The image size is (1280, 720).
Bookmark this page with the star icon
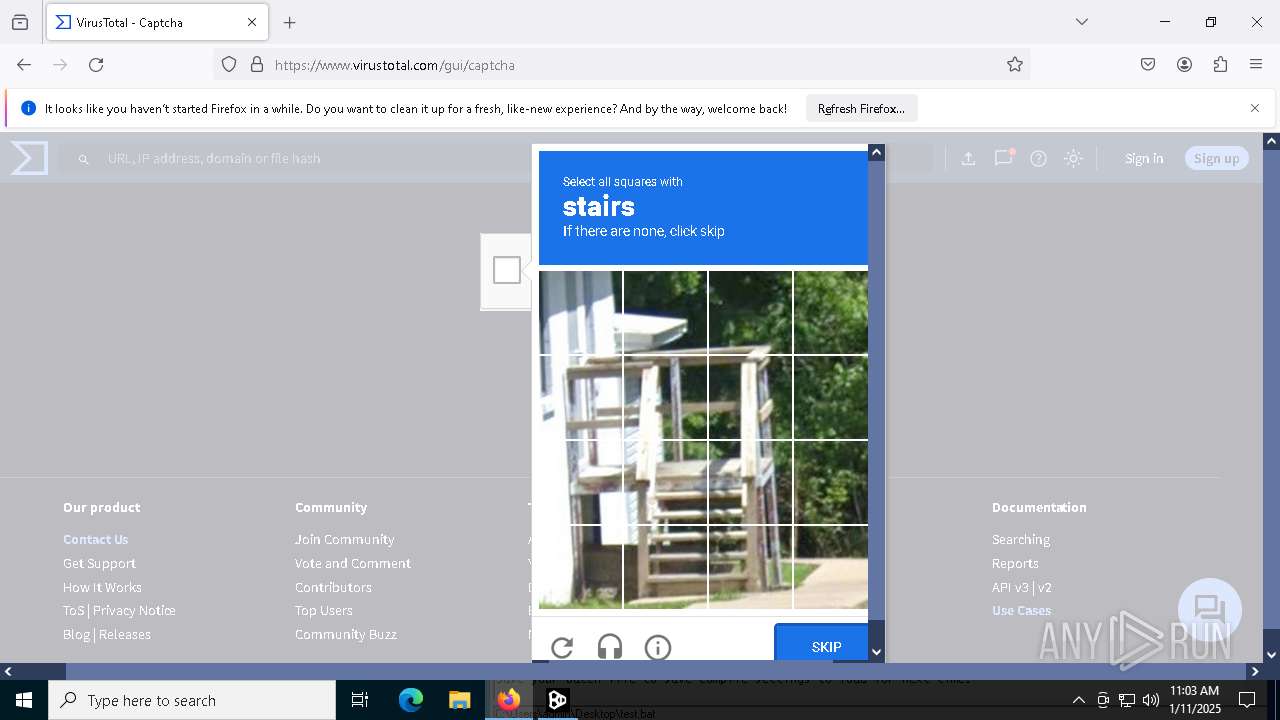(1015, 64)
